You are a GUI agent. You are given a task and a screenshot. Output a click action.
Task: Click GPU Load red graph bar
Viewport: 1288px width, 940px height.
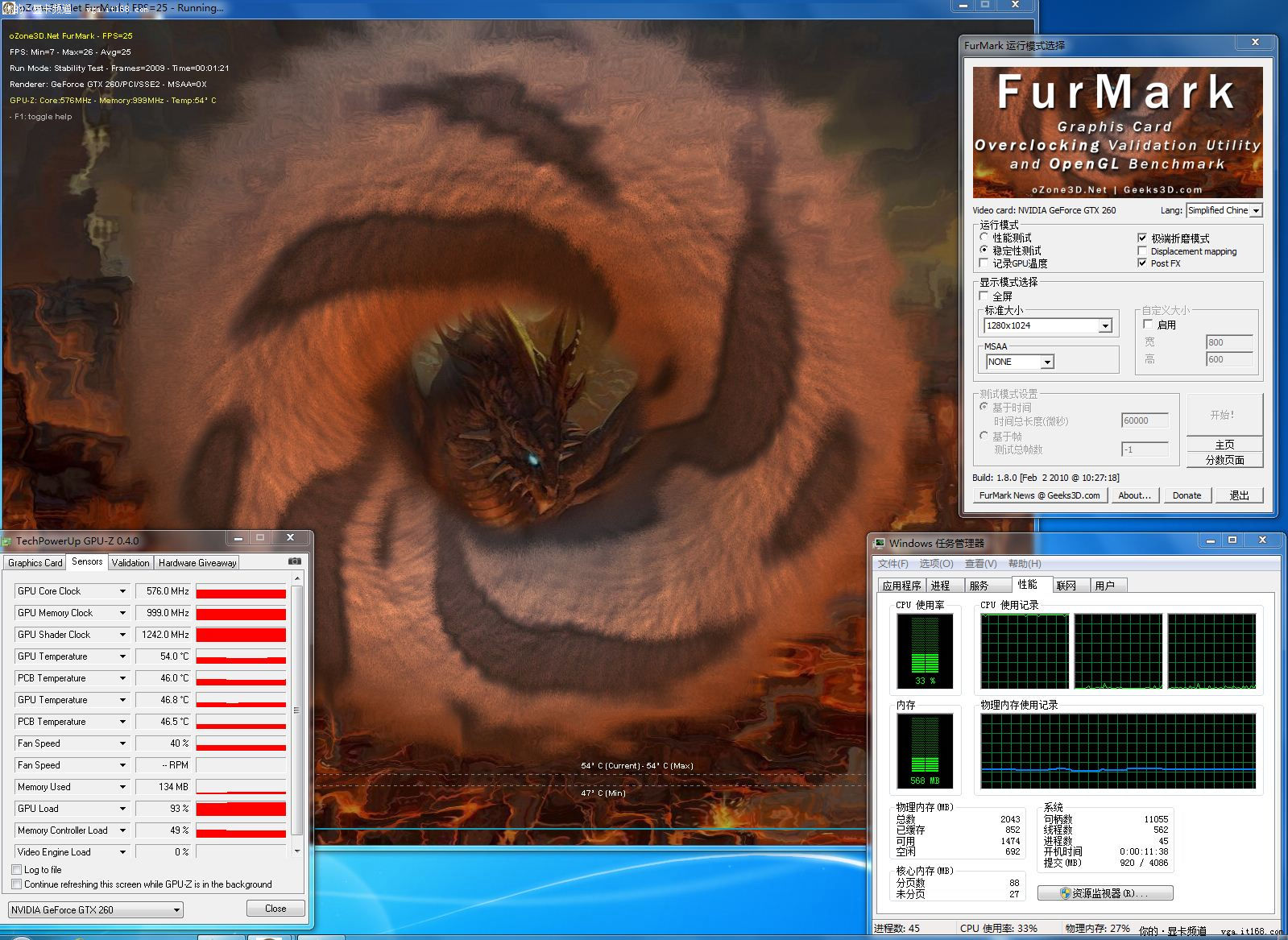(x=241, y=809)
